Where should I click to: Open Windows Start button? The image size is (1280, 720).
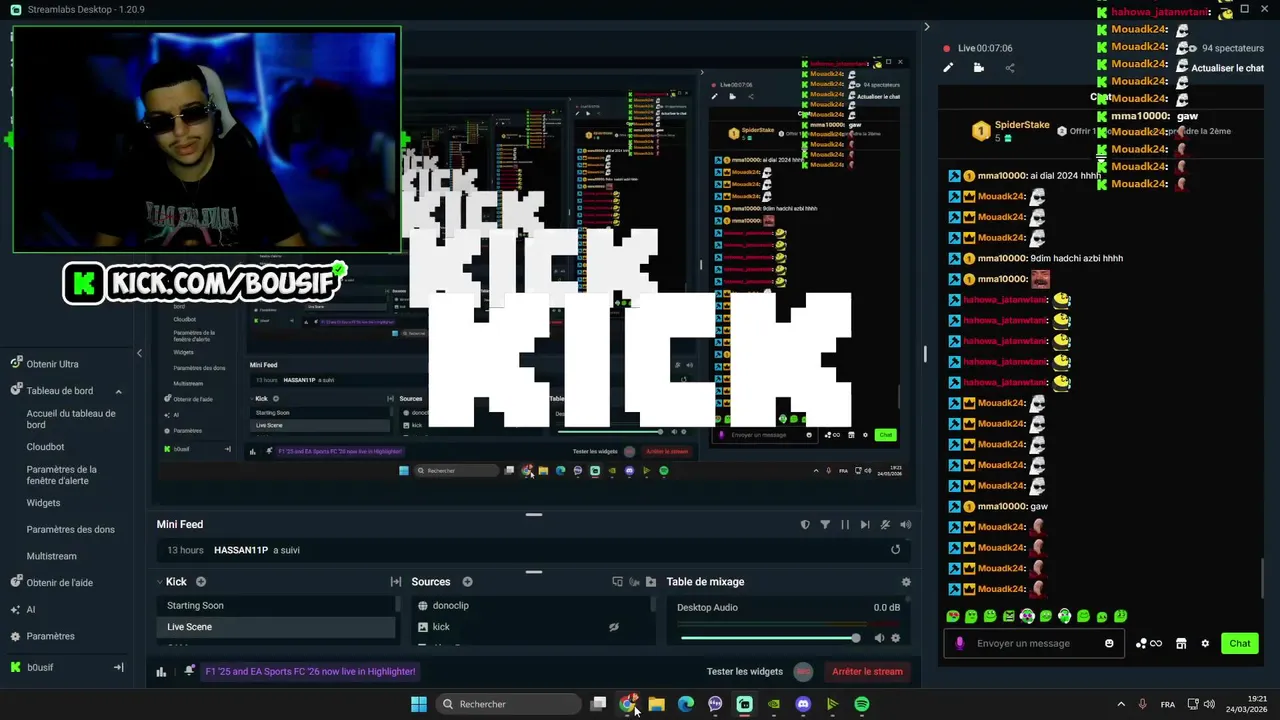(419, 704)
